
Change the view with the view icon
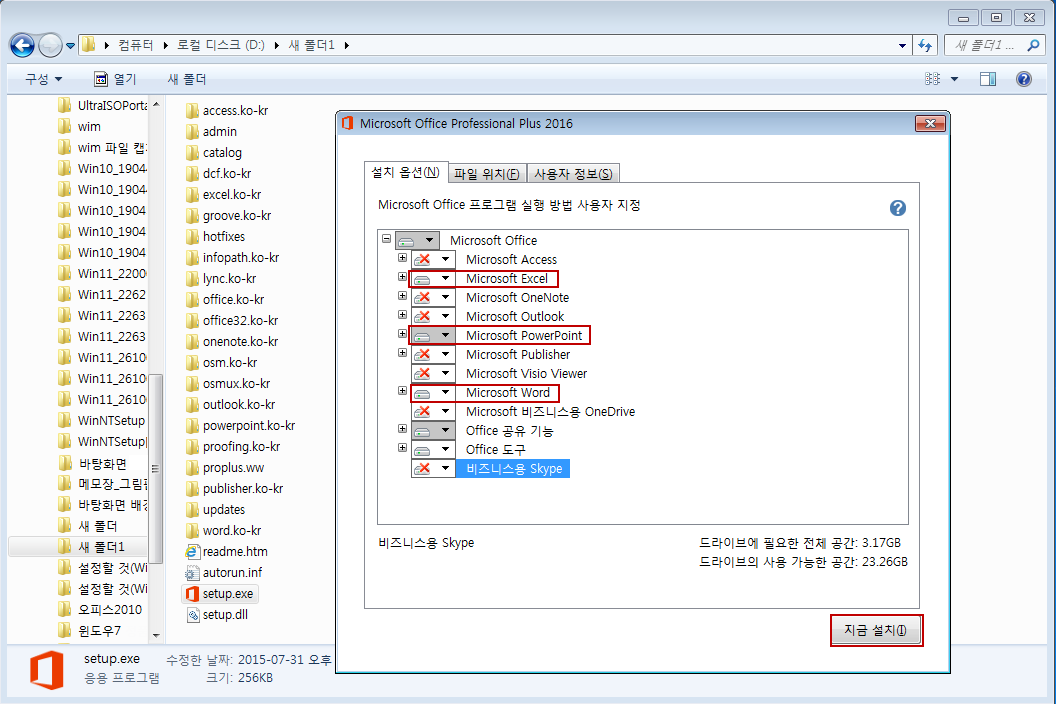point(933,79)
